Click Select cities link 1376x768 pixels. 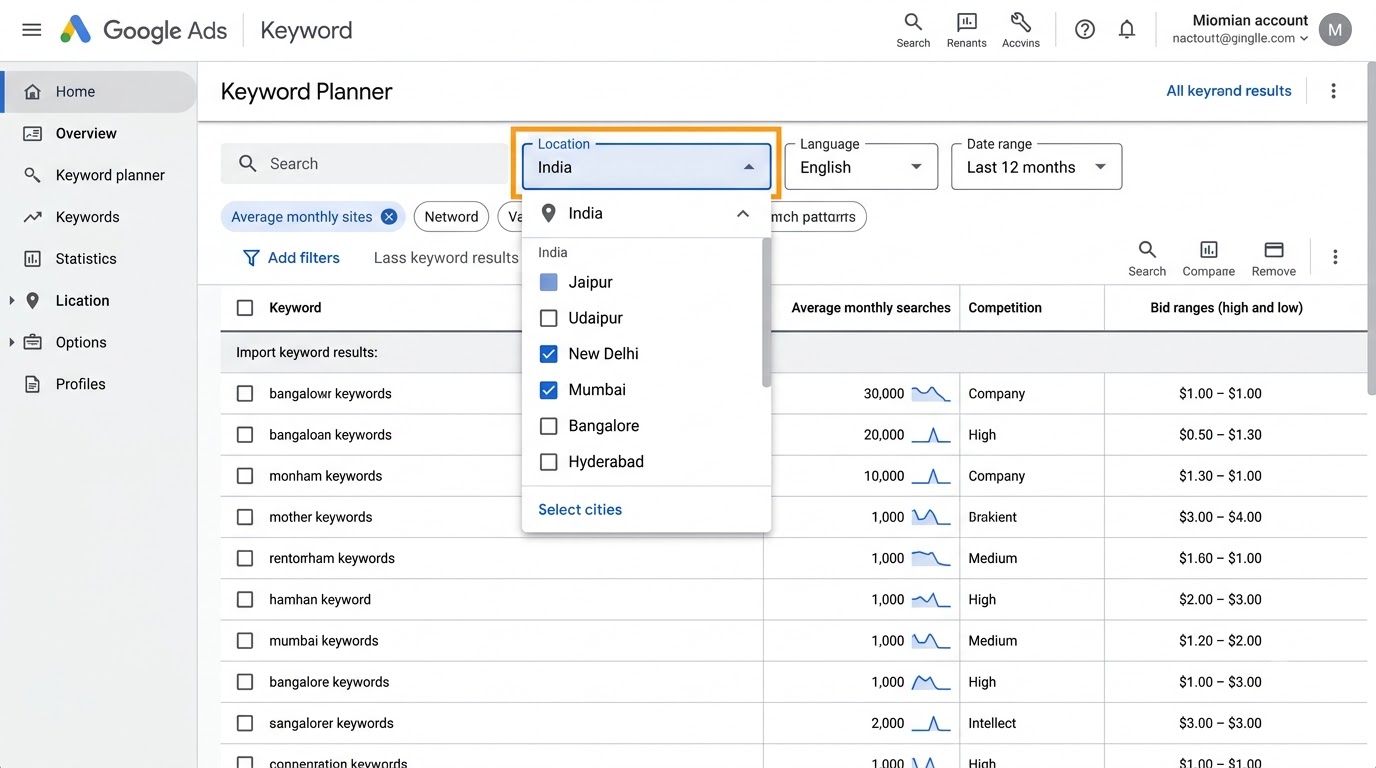click(580, 509)
